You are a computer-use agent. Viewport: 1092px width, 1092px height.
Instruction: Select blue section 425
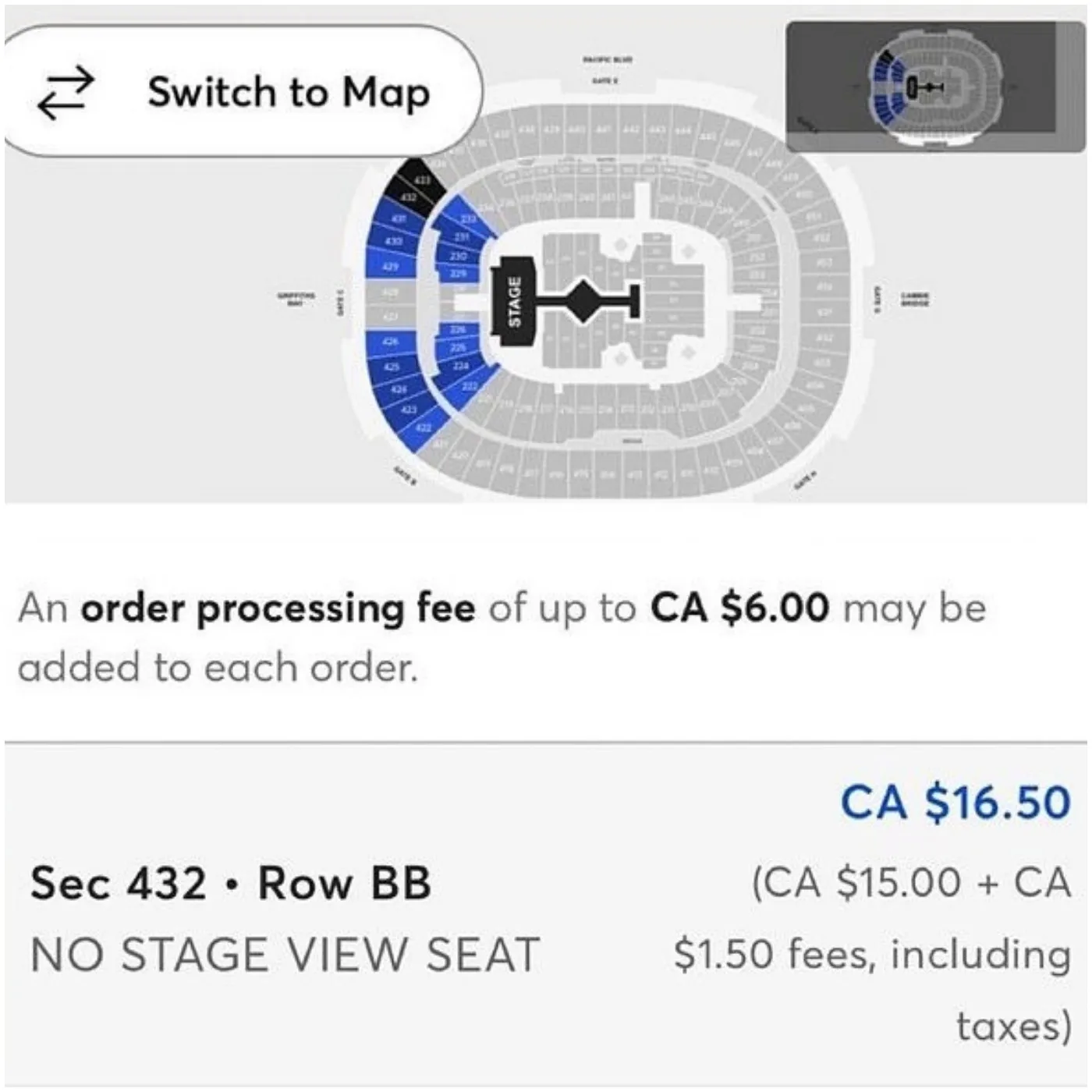pos(392,367)
